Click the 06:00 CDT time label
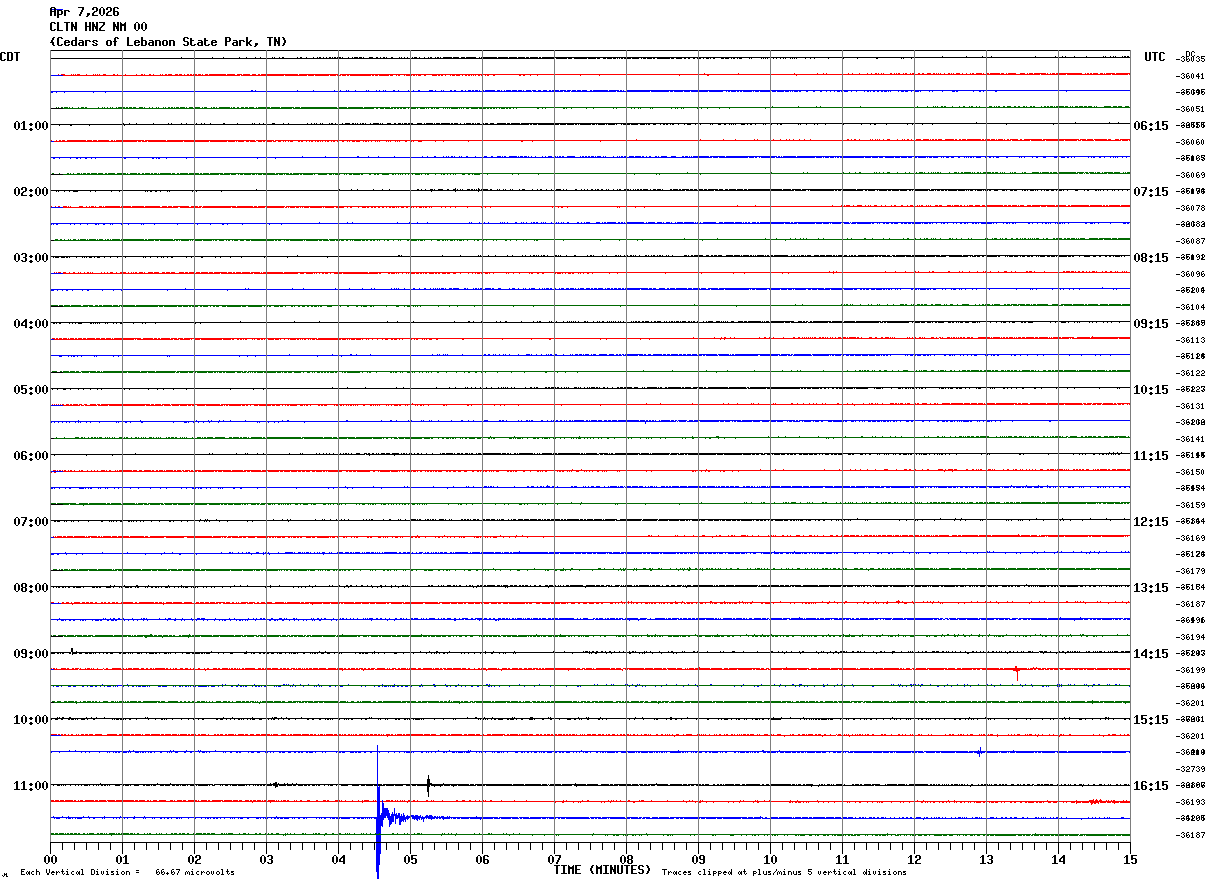The image size is (1210, 886). tap(31, 456)
